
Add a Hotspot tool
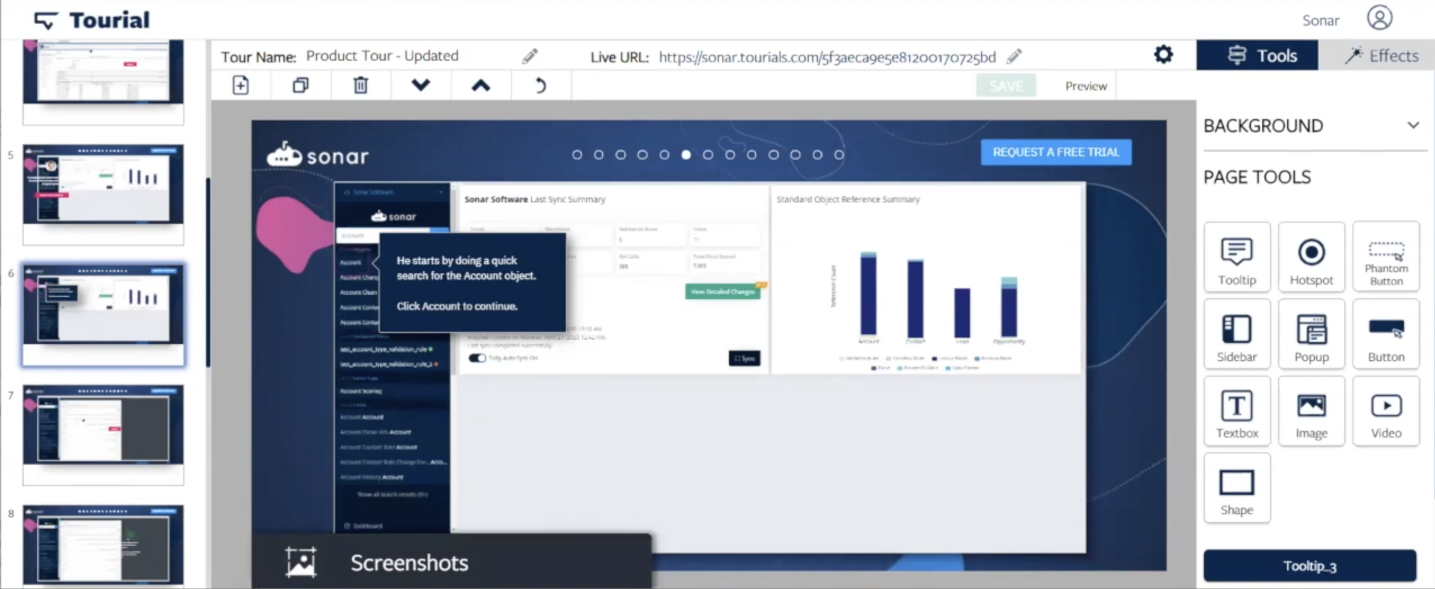coord(1311,257)
